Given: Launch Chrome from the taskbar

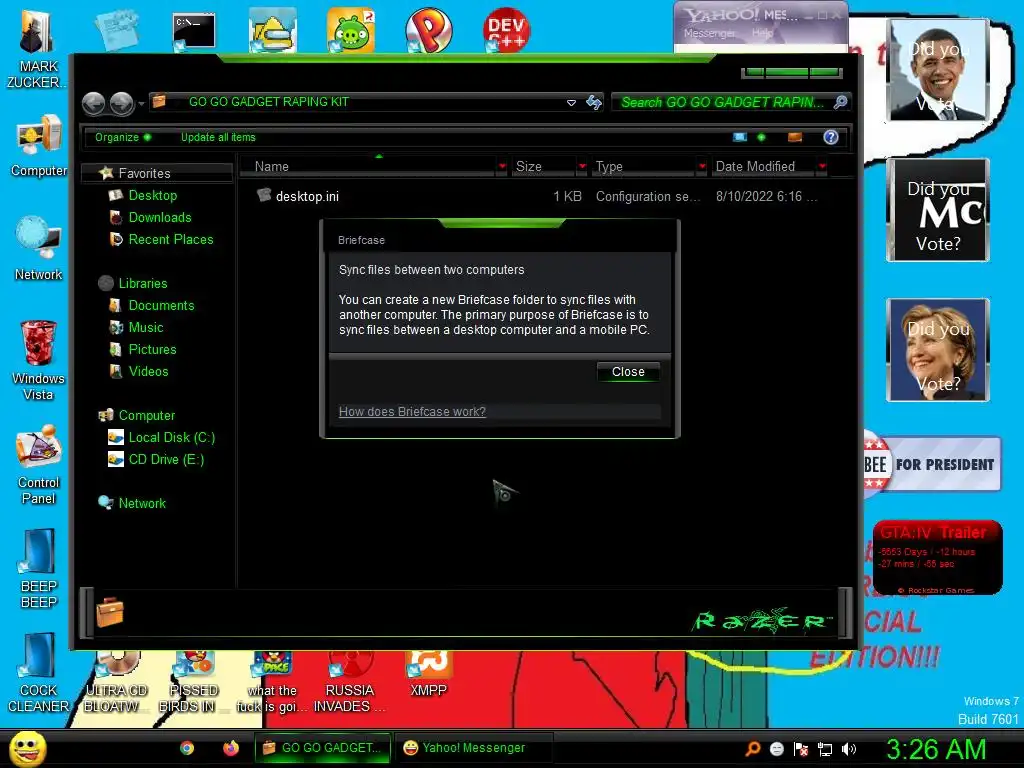Looking at the screenshot, I should click(187, 748).
